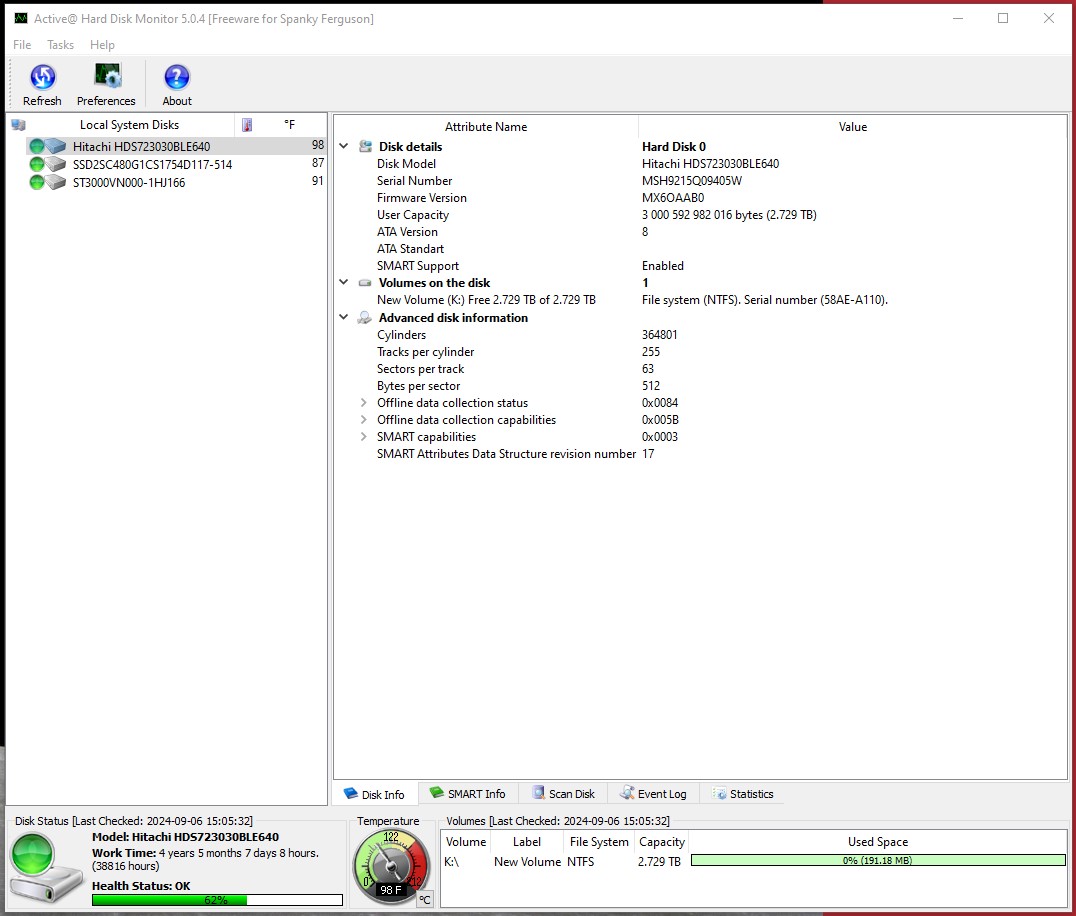Click the Attribute Name column header
This screenshot has height=916, width=1076.
pos(486,127)
